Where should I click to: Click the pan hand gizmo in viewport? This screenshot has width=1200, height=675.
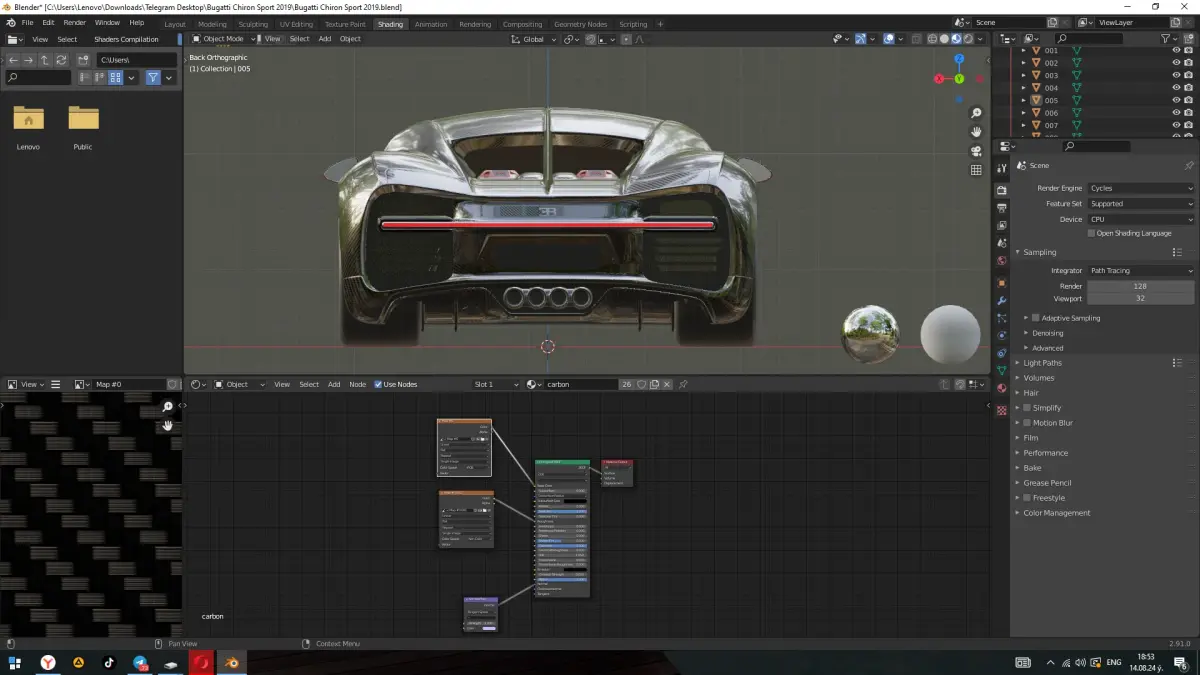(976, 132)
